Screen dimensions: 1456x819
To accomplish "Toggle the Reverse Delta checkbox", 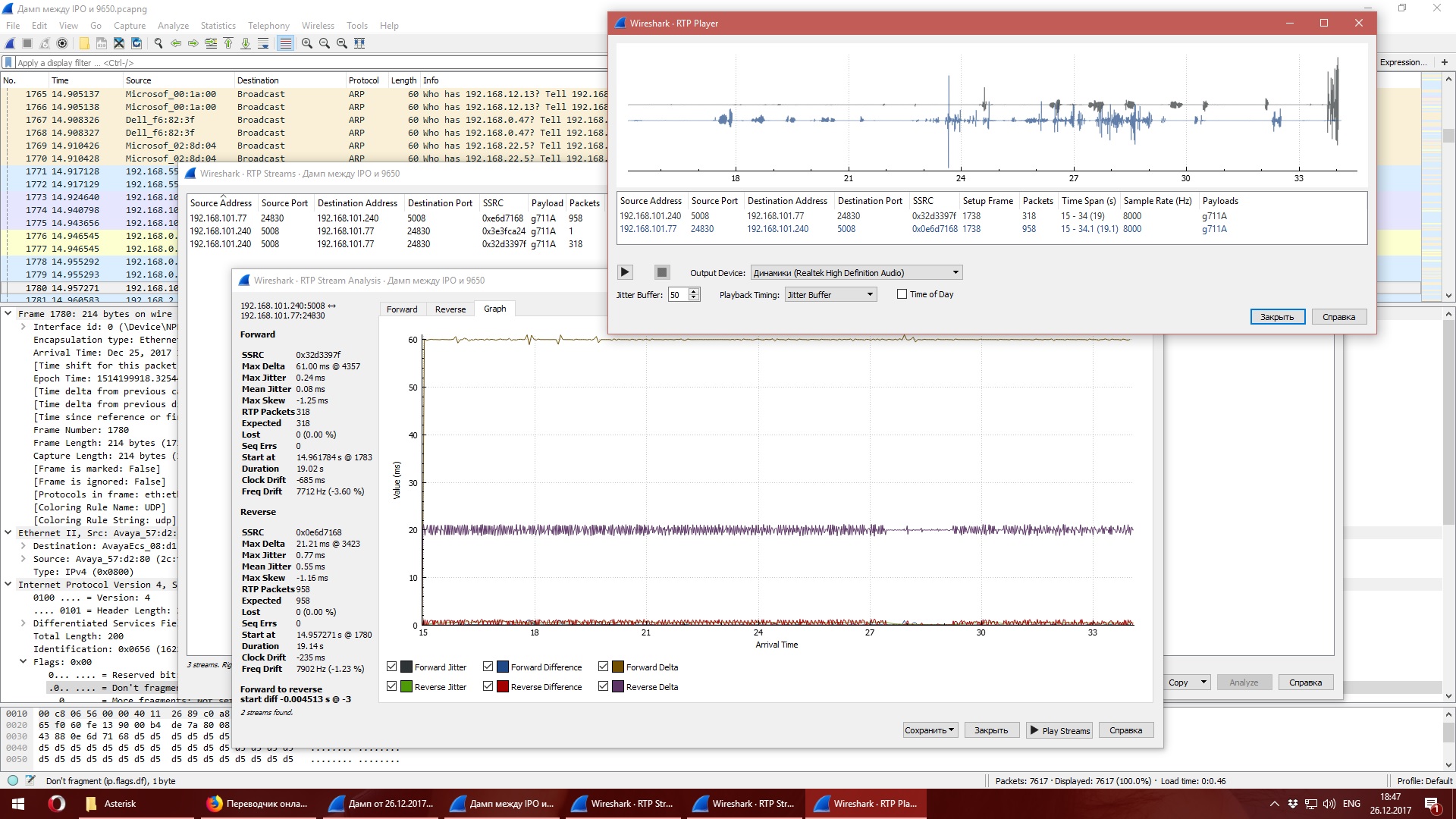I will click(x=604, y=686).
